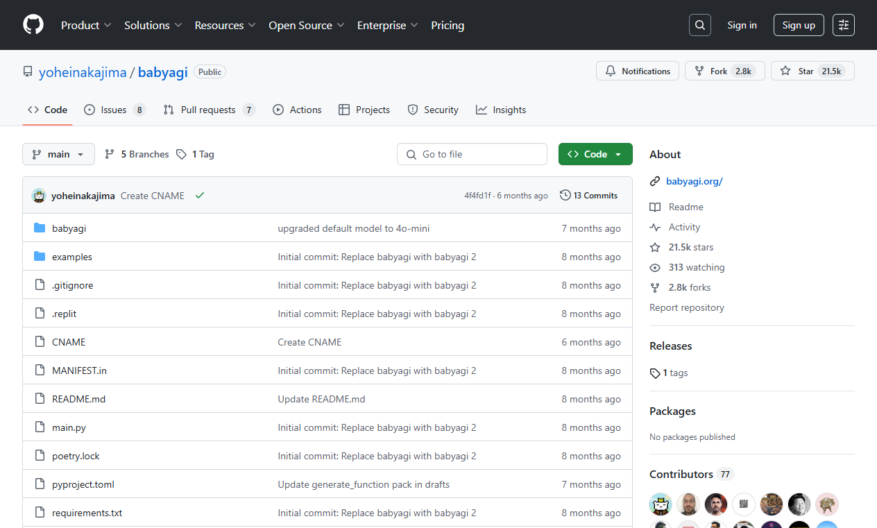
Task: Switch to the Security tab
Action: [433, 110]
